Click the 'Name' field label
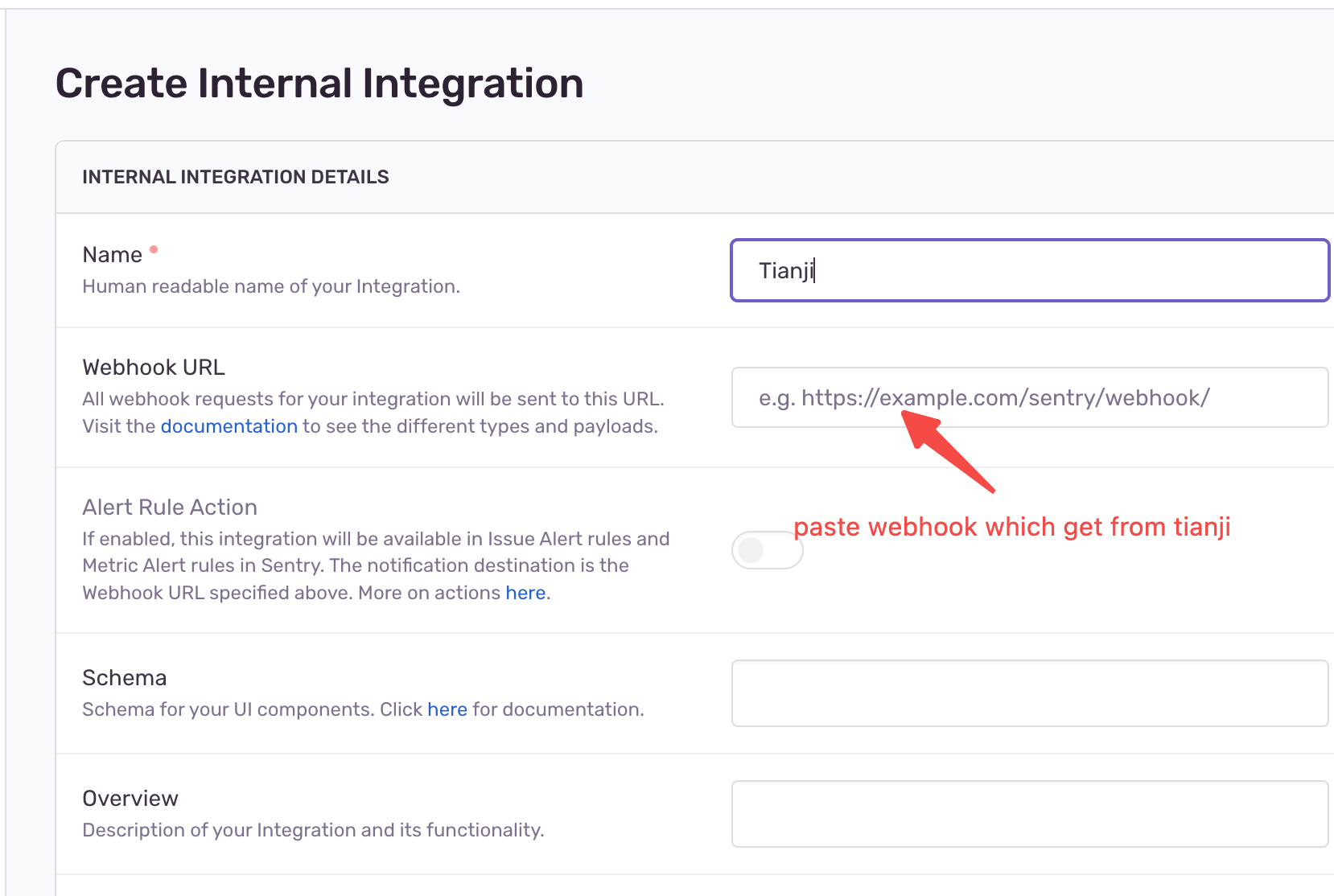 pyautogui.click(x=112, y=255)
